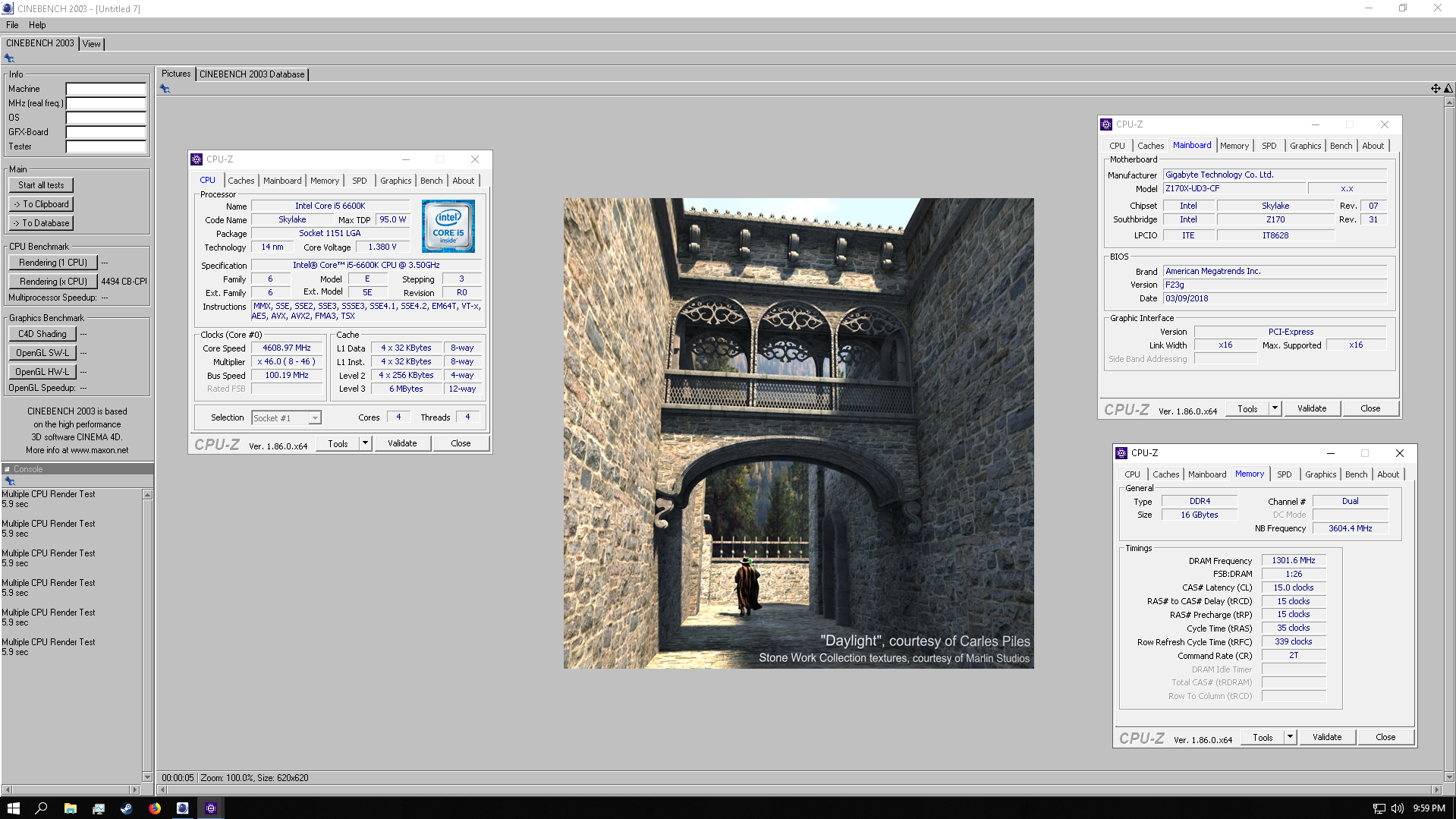The width and height of the screenshot is (1456, 819).
Task: Click the pin icon in the Console panel
Action: click(x=10, y=481)
